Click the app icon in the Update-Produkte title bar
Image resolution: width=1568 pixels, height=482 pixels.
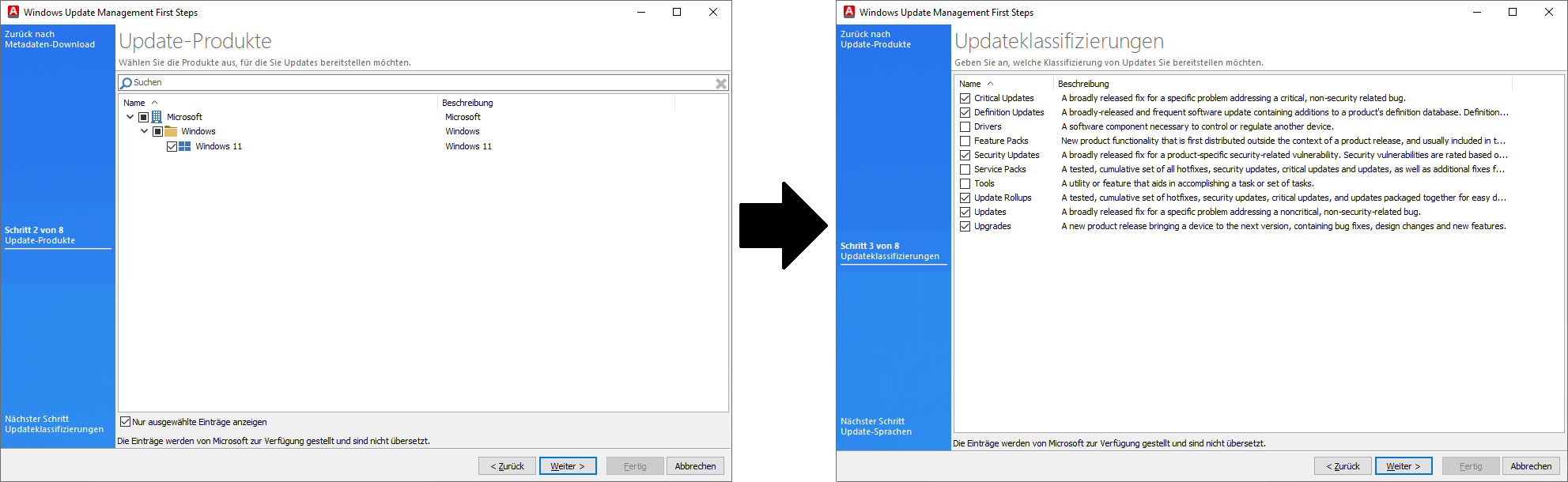tap(13, 12)
